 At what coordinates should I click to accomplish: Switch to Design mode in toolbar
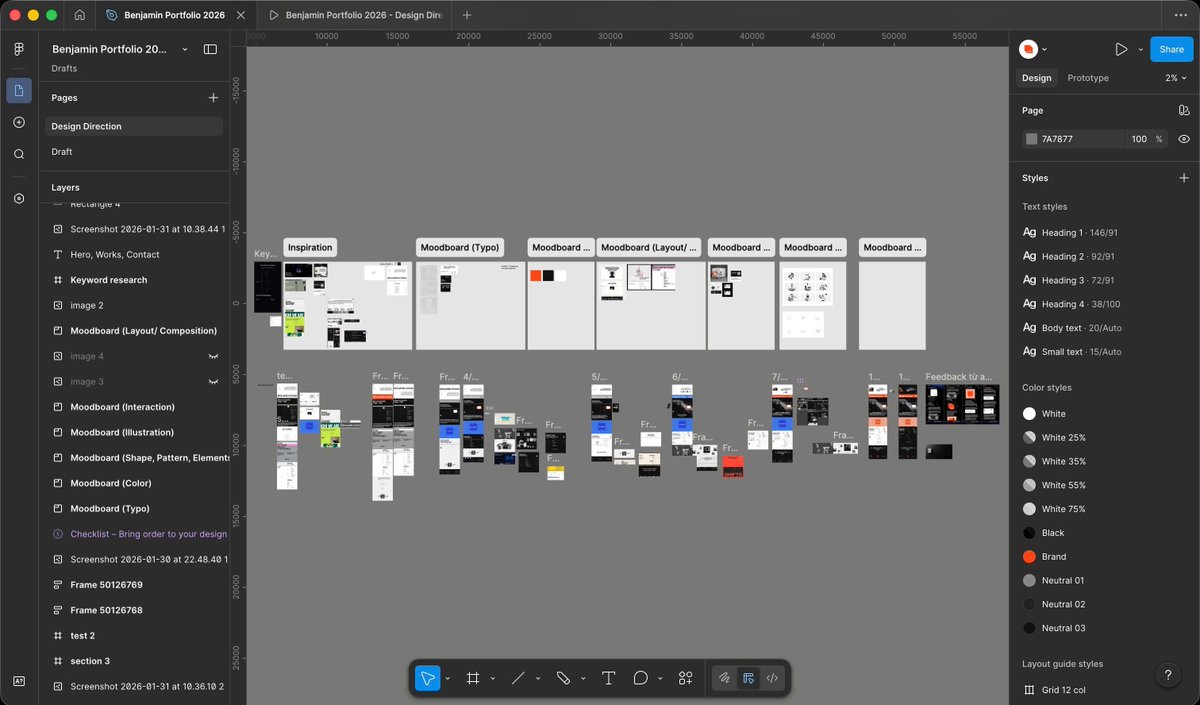point(748,678)
